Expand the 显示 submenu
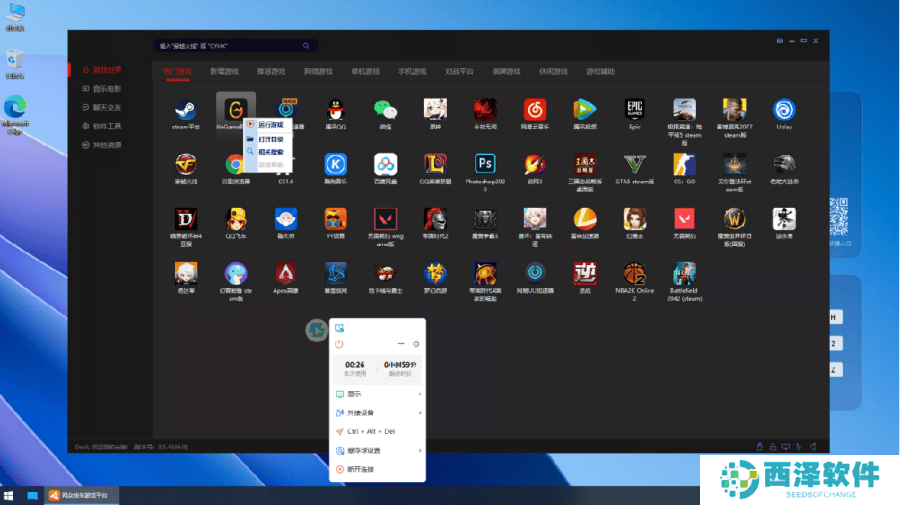The image size is (900, 505). pos(378,394)
